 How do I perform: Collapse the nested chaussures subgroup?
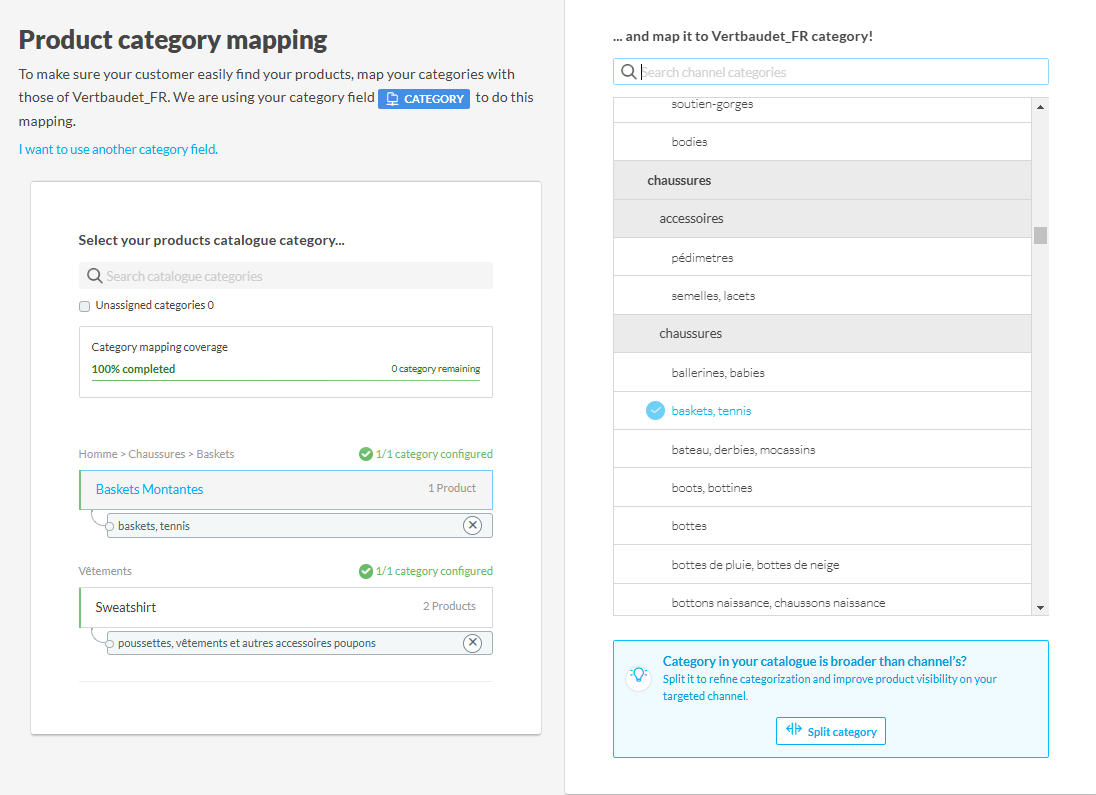tap(690, 334)
